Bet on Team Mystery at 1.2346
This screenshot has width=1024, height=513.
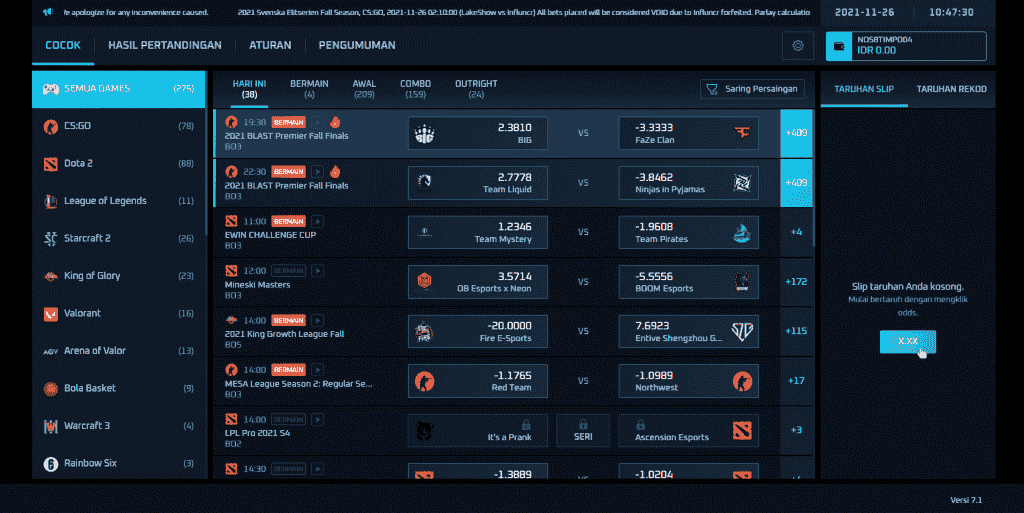click(x=477, y=232)
